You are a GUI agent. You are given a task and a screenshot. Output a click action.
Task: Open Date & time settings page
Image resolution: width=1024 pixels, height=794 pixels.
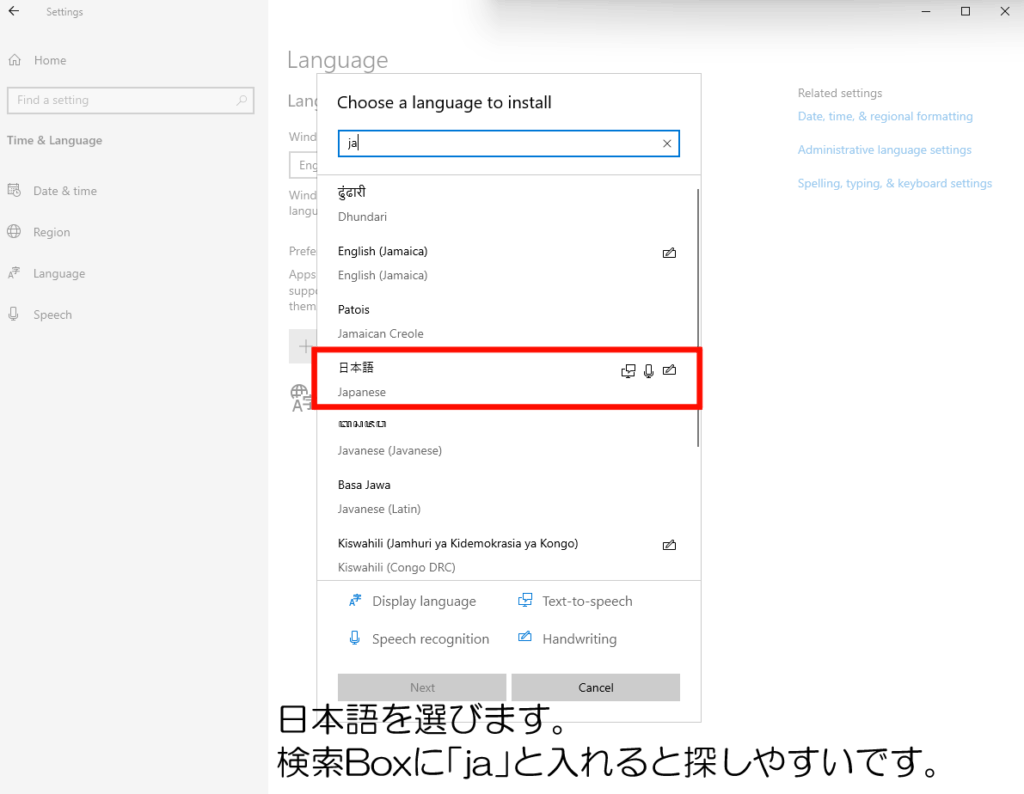(x=64, y=191)
